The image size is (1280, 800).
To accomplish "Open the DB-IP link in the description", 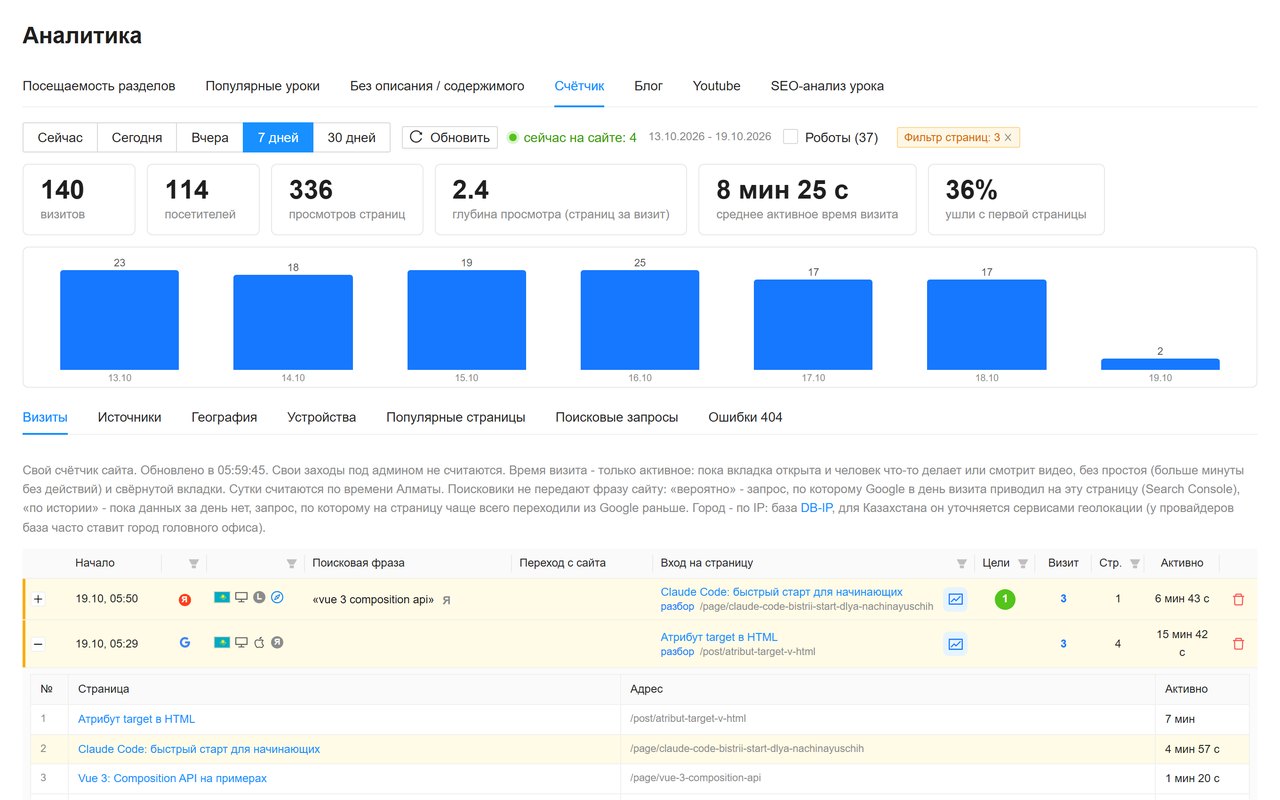I will [x=818, y=508].
